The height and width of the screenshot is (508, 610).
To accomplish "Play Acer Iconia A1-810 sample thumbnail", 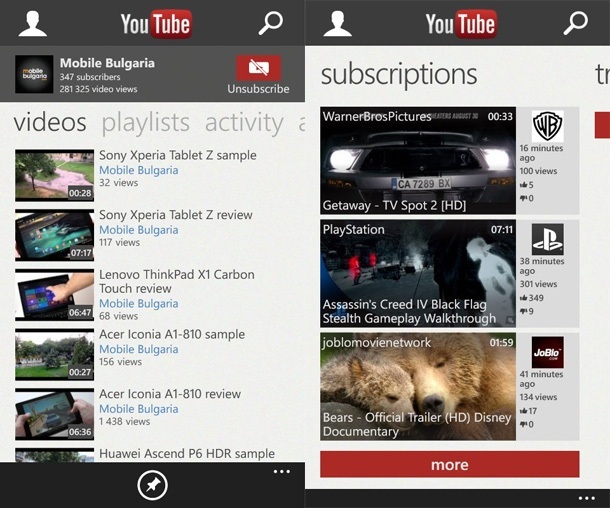I will (54, 354).
